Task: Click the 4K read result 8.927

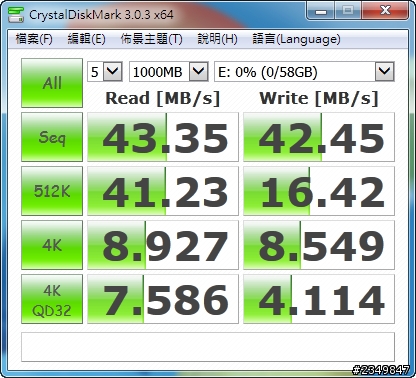Action: [x=163, y=245]
